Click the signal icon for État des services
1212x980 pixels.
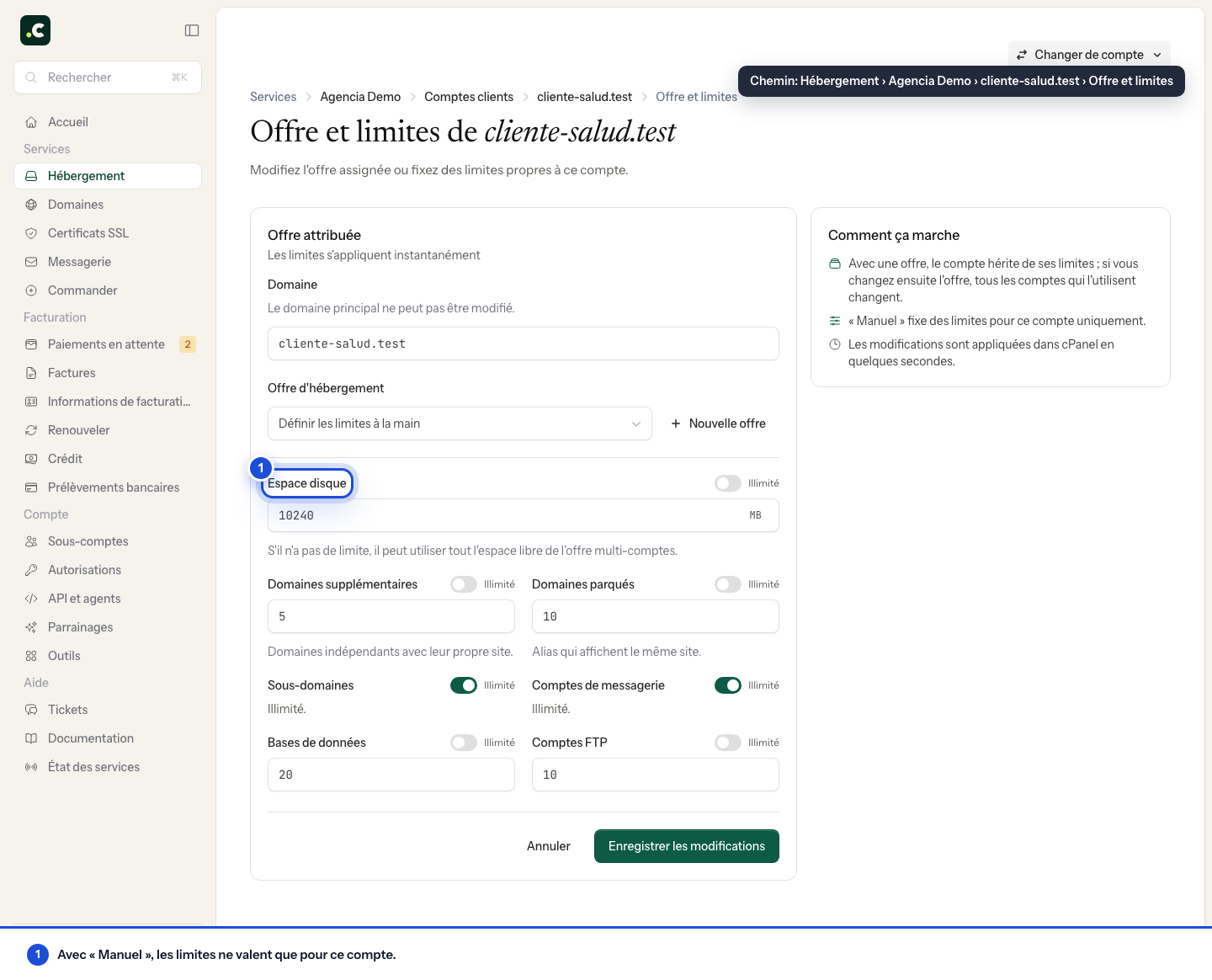(31, 767)
